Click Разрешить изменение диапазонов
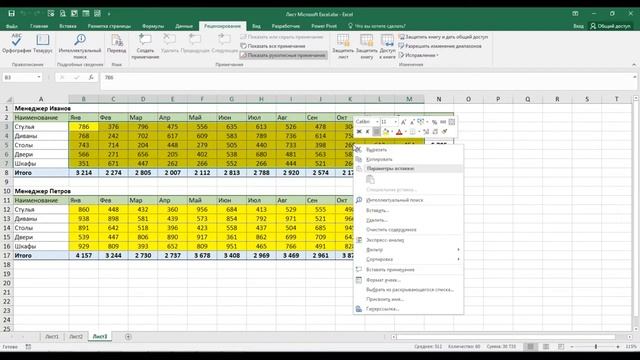 pyautogui.click(x=440, y=46)
